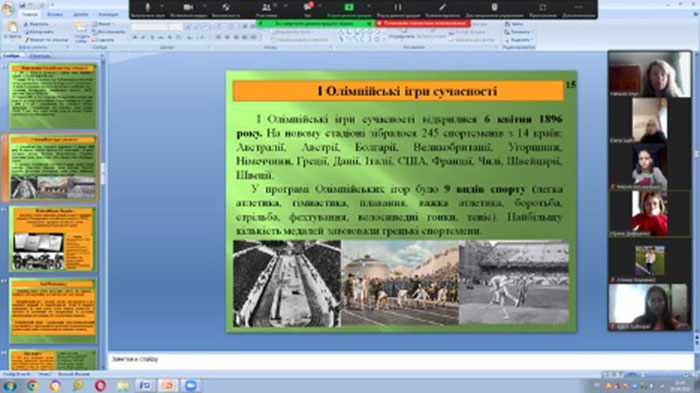Image resolution: width=700 pixels, height=393 pixels.
Task: Click the Create Slide button in ribbon
Action: point(81,32)
